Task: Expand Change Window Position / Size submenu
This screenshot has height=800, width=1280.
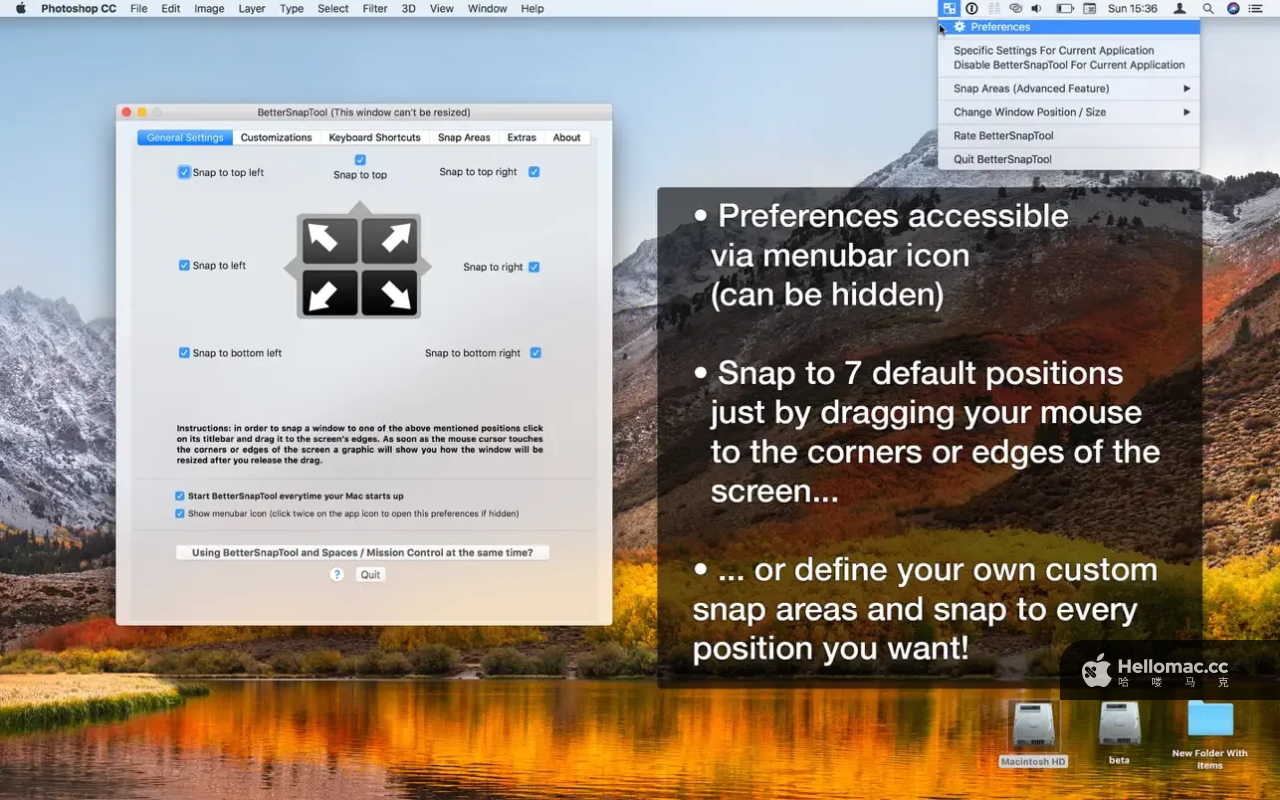Action: tap(1068, 112)
